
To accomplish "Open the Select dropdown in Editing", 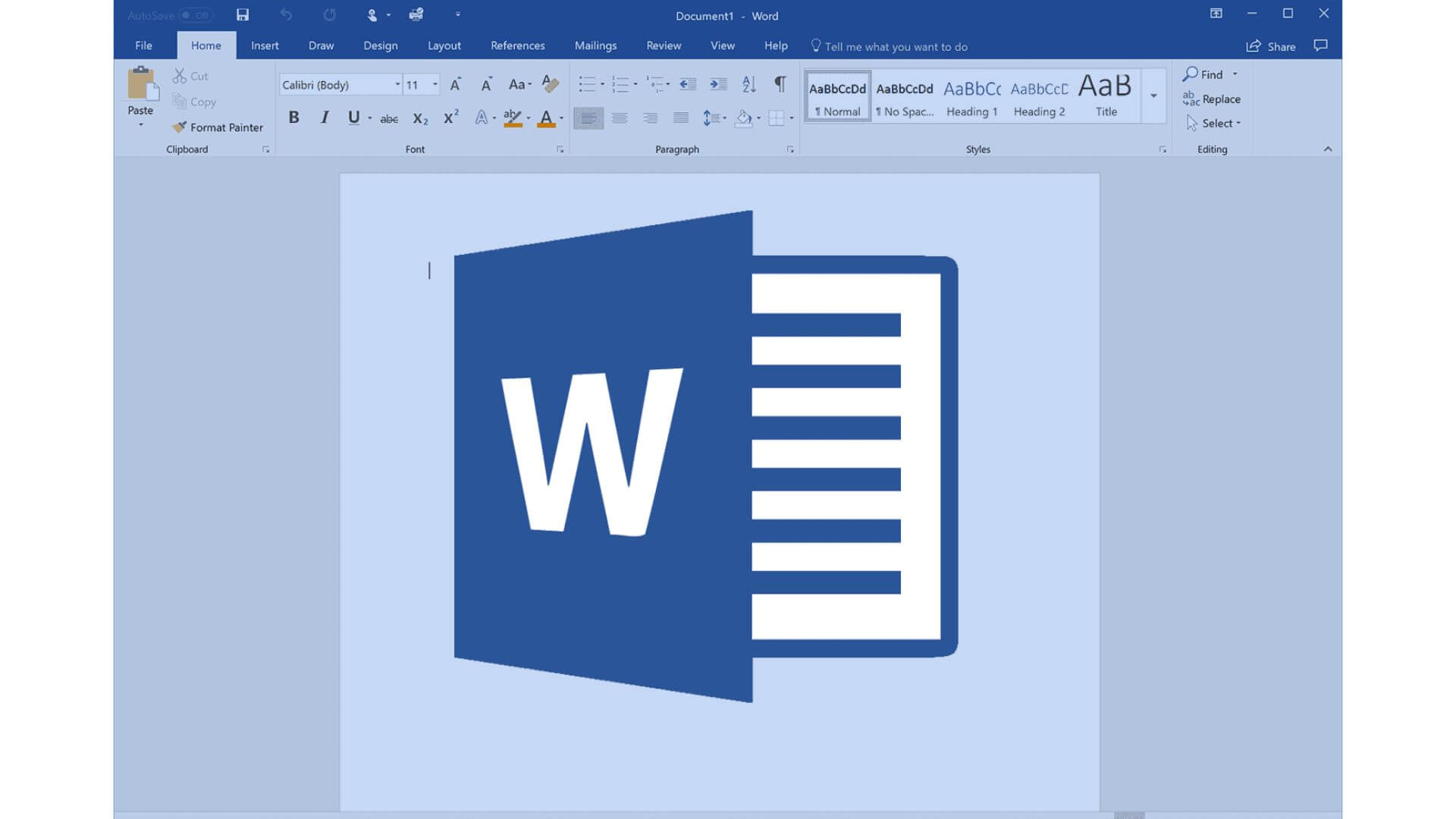I will pos(1213,123).
